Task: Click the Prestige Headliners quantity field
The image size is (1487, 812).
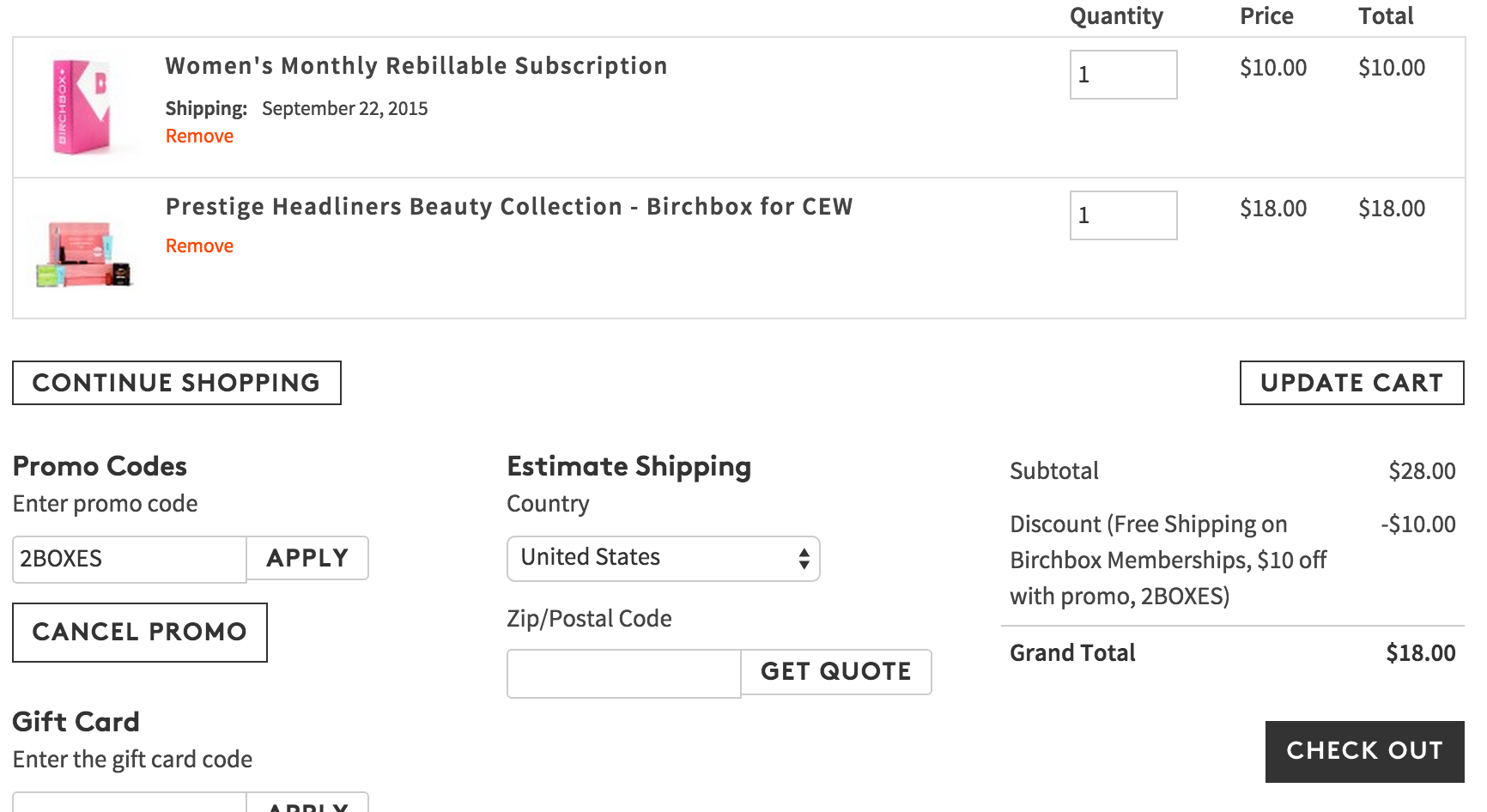Action: pyautogui.click(x=1123, y=215)
